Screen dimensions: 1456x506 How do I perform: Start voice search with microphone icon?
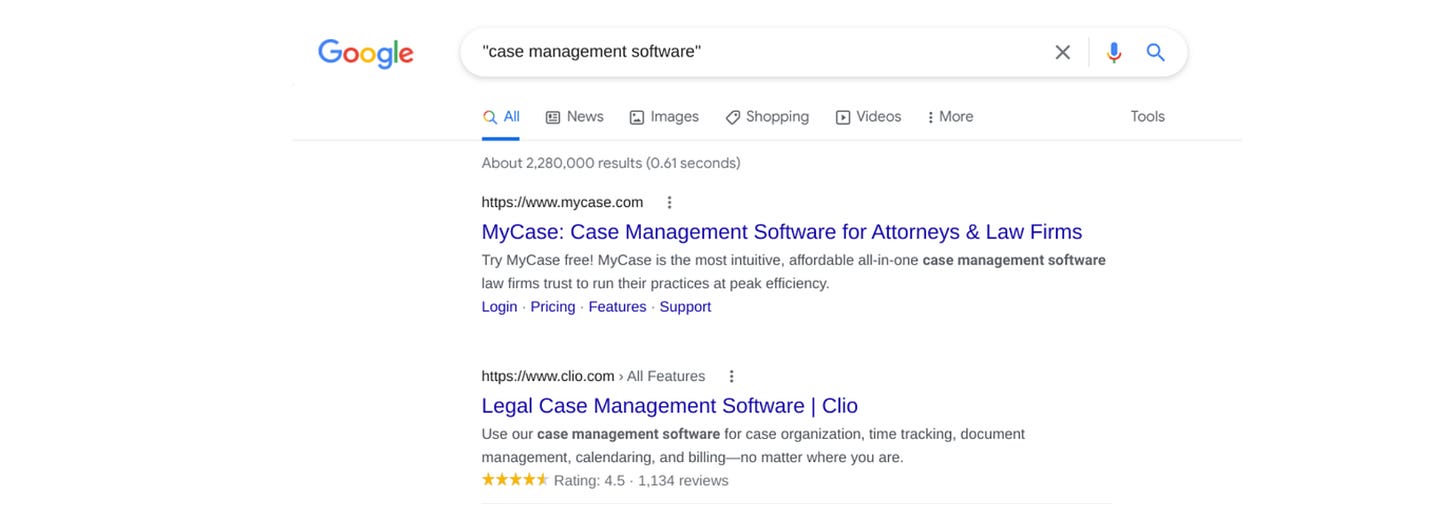click(x=1114, y=52)
